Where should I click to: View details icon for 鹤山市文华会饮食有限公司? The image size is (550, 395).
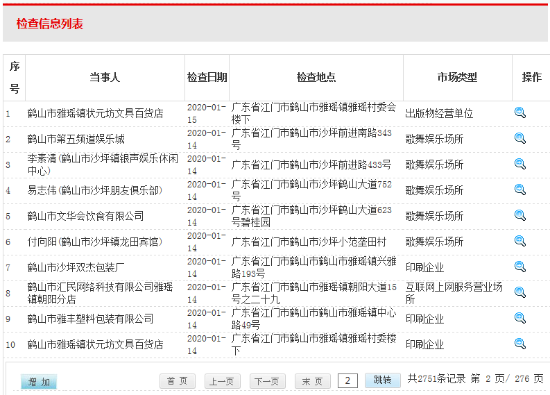tap(520, 215)
